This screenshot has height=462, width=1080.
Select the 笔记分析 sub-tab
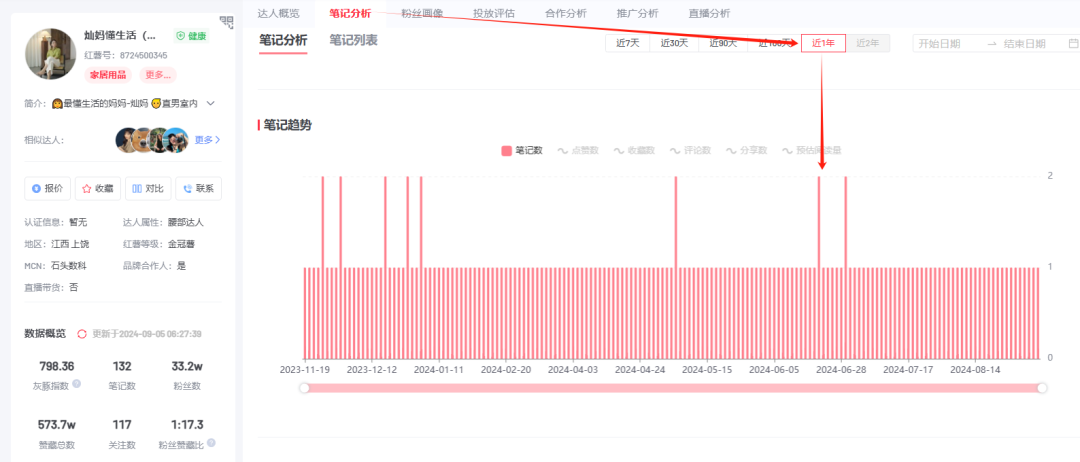pos(283,41)
